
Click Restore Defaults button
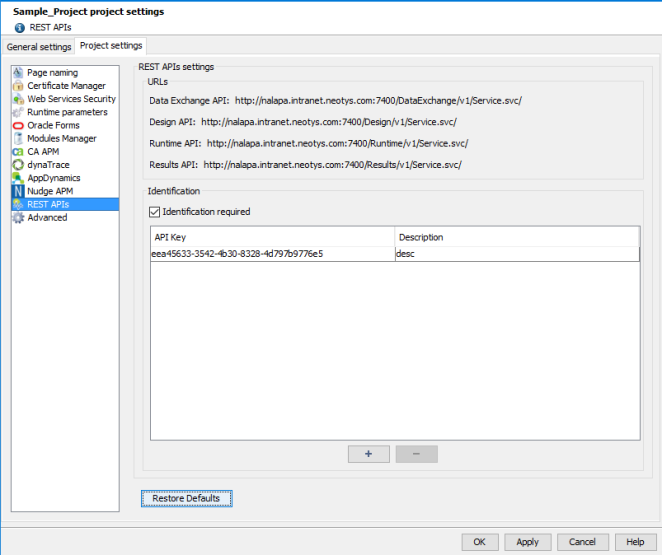point(186,498)
